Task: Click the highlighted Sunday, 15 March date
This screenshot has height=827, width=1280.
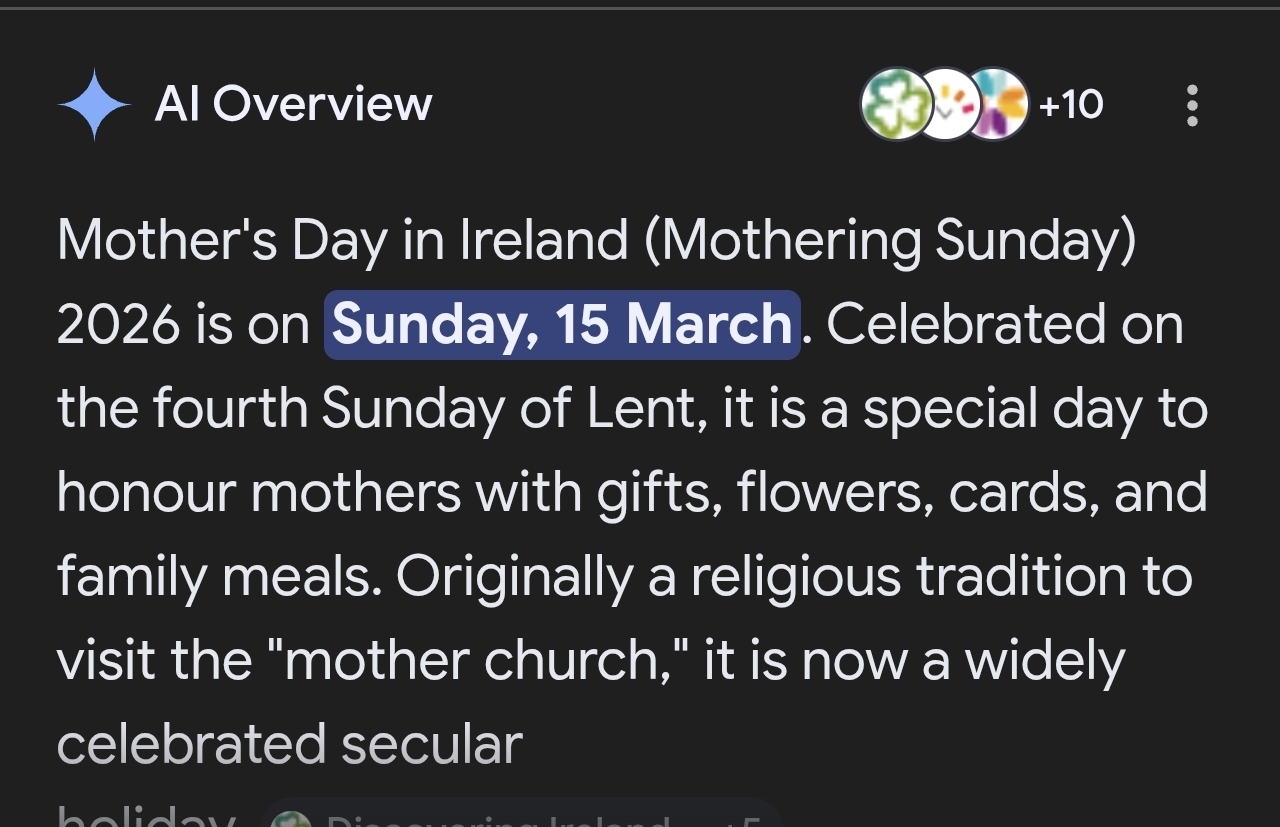Action: click(562, 325)
